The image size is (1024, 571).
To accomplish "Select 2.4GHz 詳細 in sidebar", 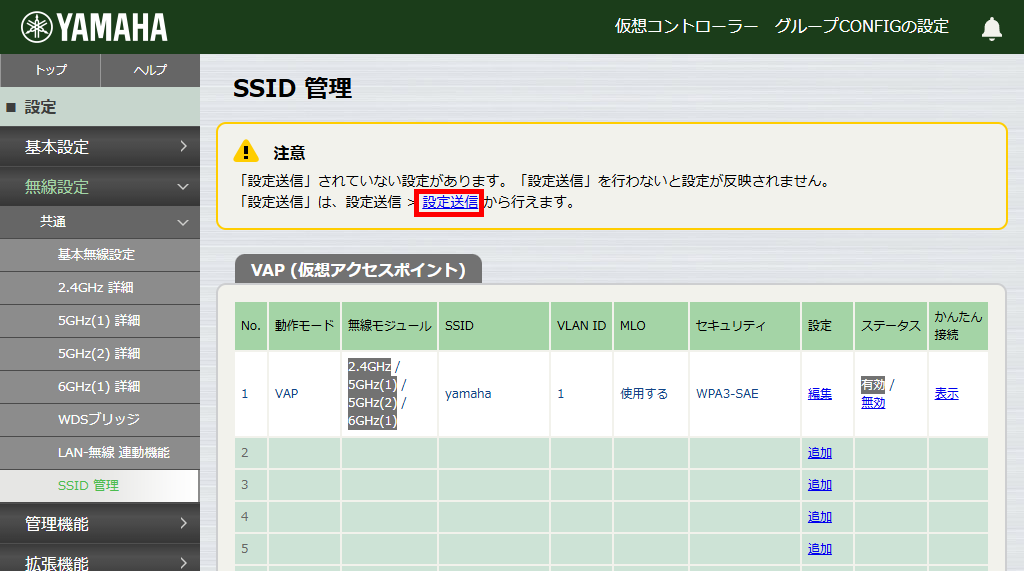I will [100, 287].
